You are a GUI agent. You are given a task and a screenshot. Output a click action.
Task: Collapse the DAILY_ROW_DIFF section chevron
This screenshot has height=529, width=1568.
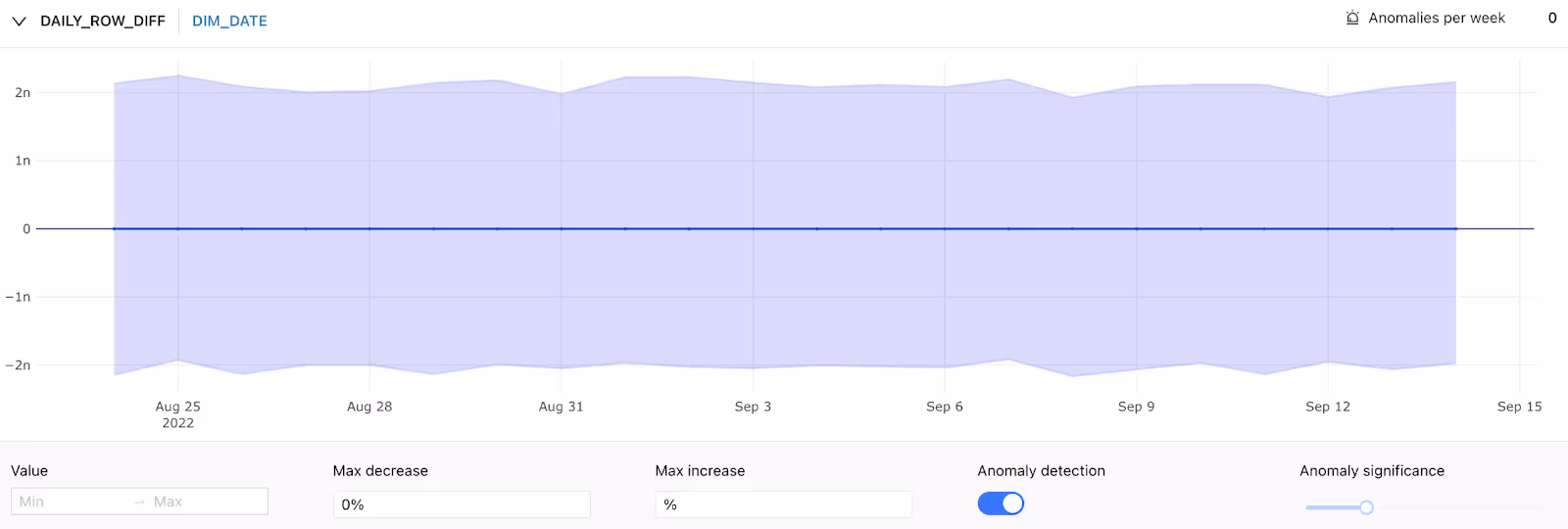tap(19, 21)
